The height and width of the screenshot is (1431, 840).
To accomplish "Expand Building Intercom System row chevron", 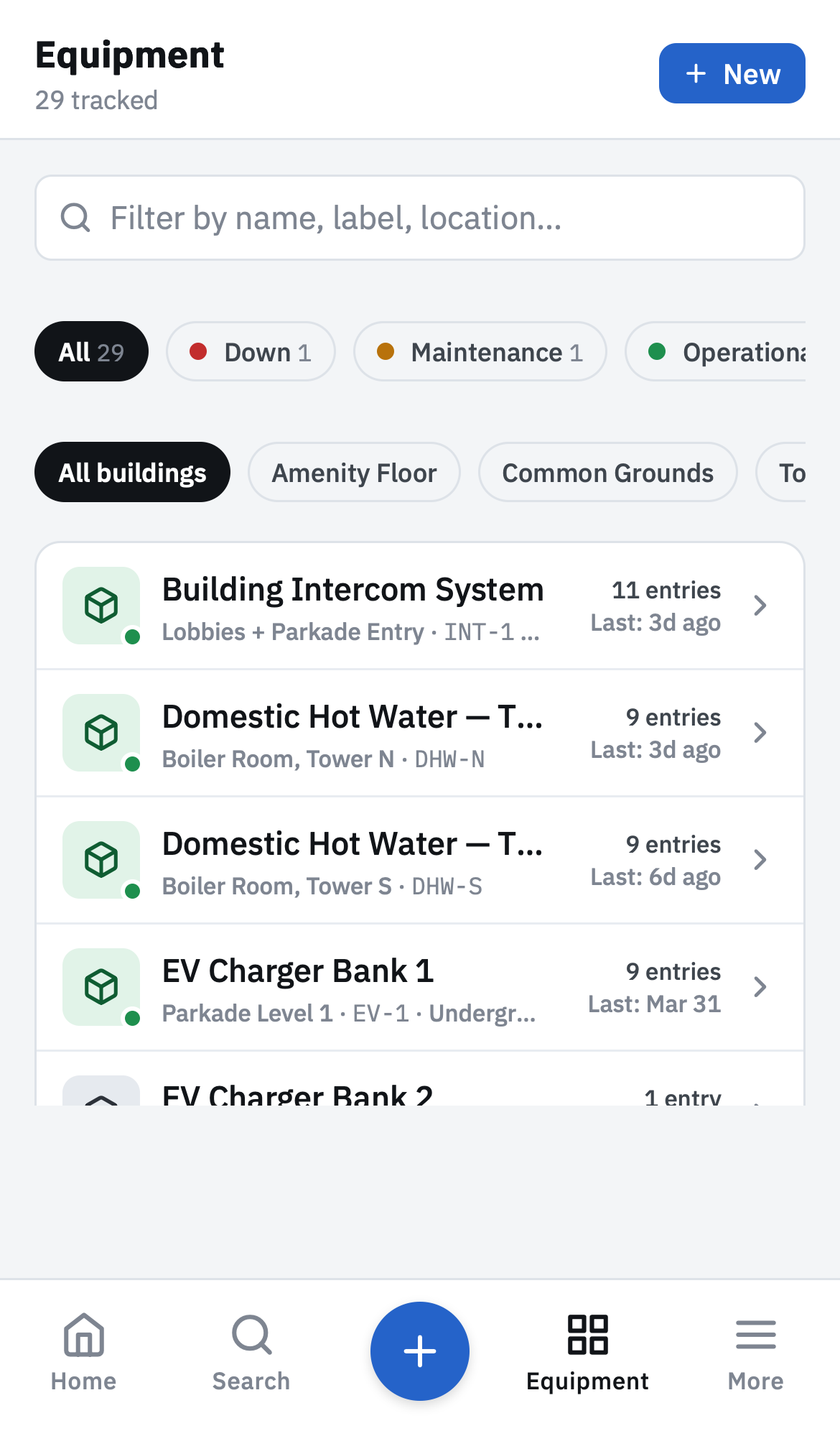I will point(760,606).
